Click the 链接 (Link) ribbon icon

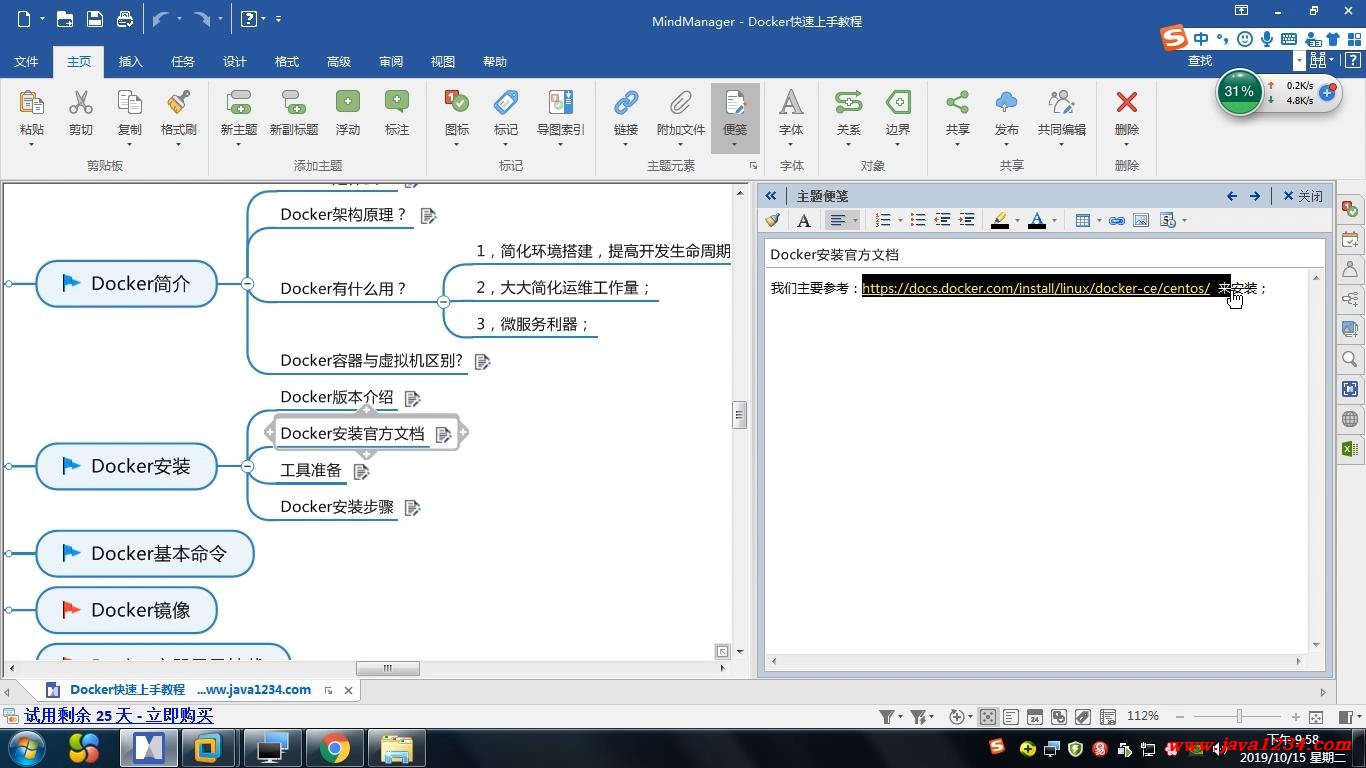tap(626, 104)
